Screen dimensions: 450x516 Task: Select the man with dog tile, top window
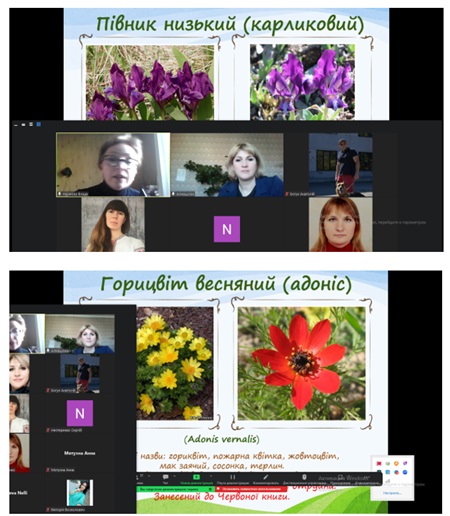click(x=340, y=165)
